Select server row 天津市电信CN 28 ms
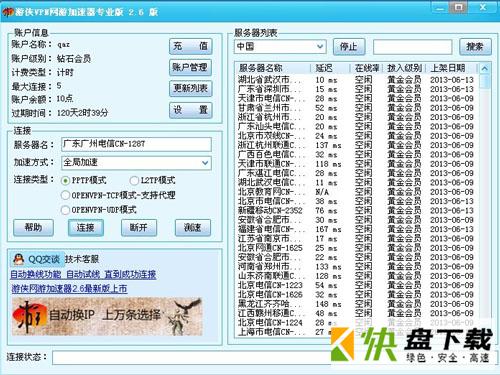 [356, 99]
